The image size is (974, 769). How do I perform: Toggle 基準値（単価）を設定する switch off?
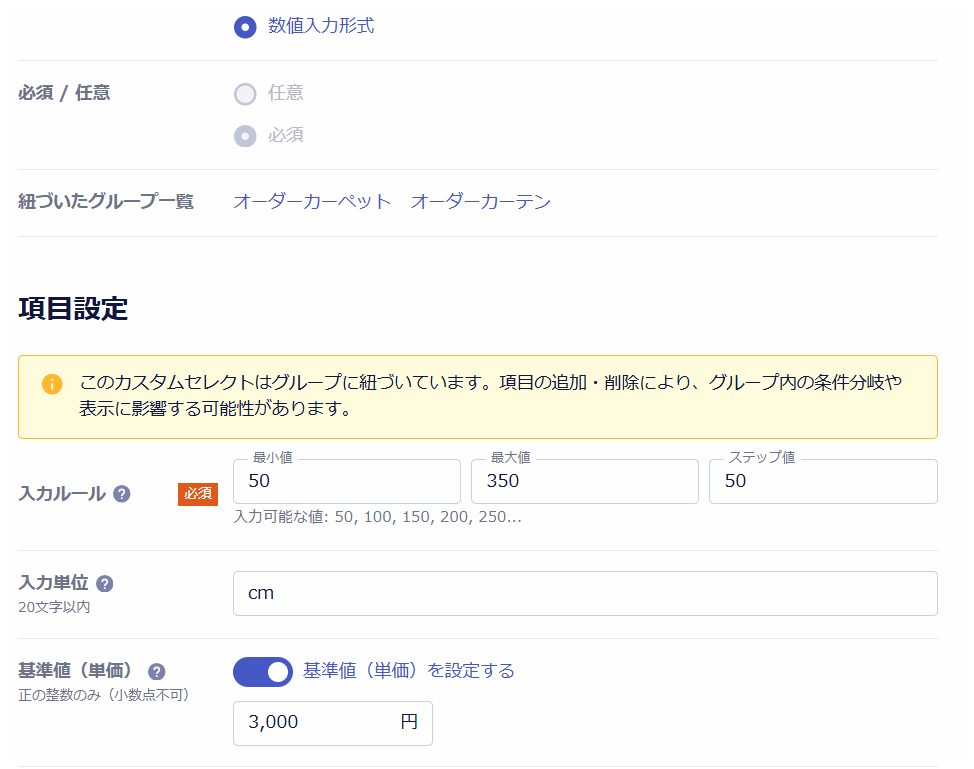point(262,672)
